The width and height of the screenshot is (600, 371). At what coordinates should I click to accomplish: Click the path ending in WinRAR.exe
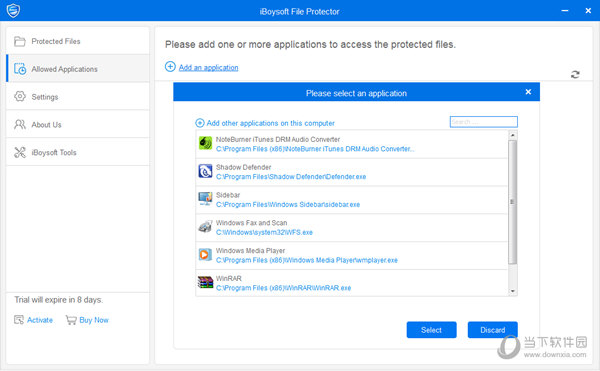283,288
